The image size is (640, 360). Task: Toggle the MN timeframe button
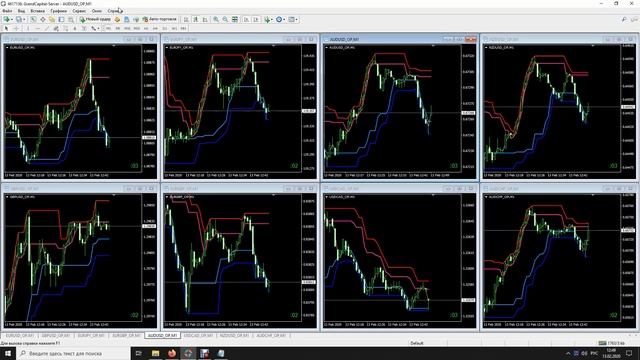click(x=183, y=28)
